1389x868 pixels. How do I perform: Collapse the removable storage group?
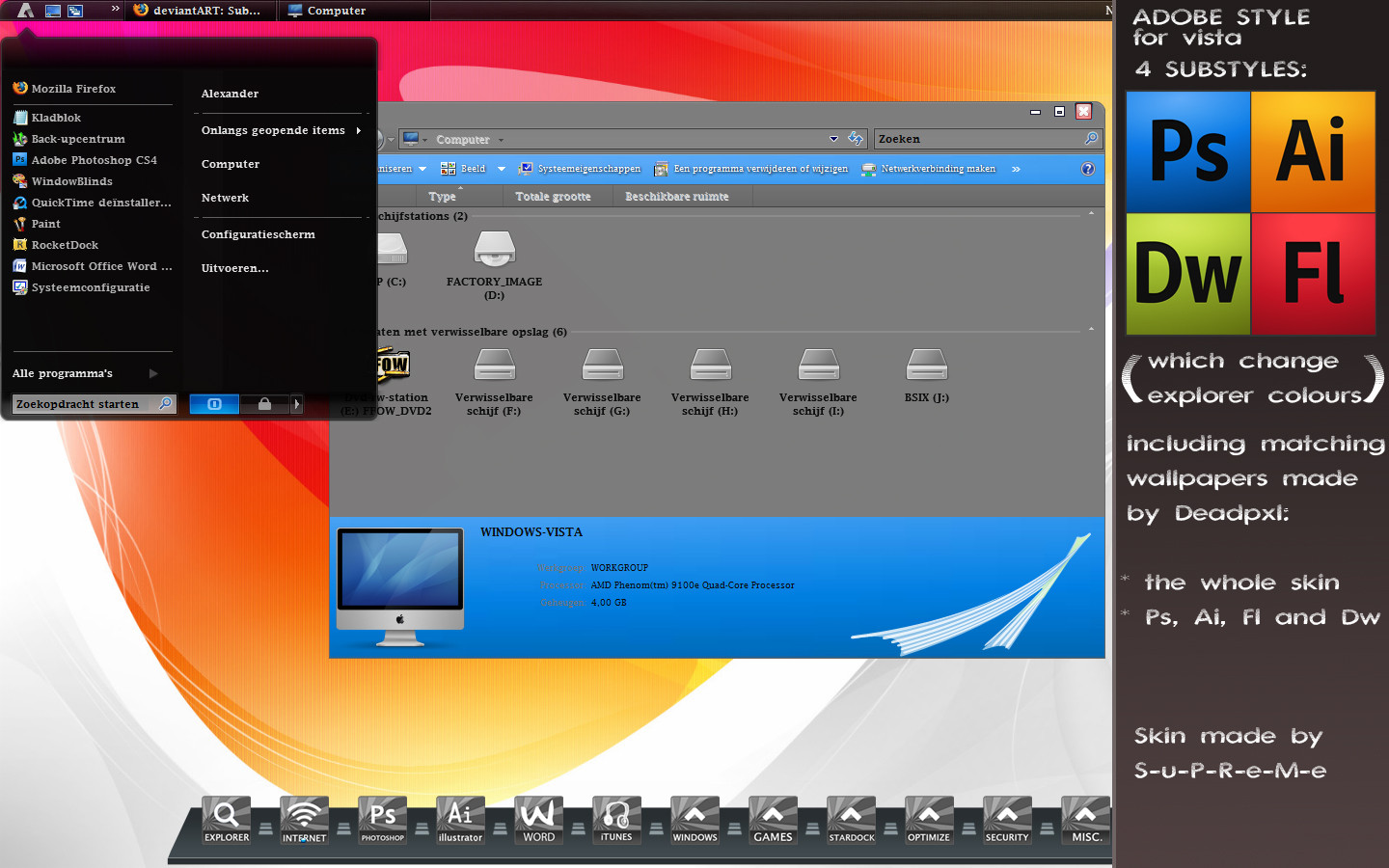coord(1091,329)
